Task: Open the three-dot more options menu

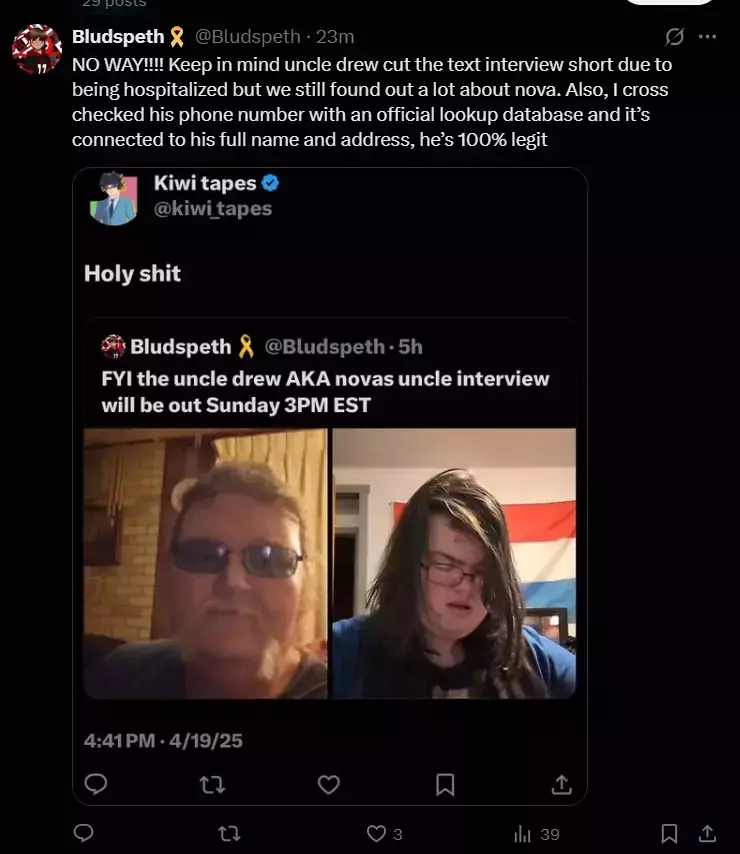Action: [x=707, y=36]
